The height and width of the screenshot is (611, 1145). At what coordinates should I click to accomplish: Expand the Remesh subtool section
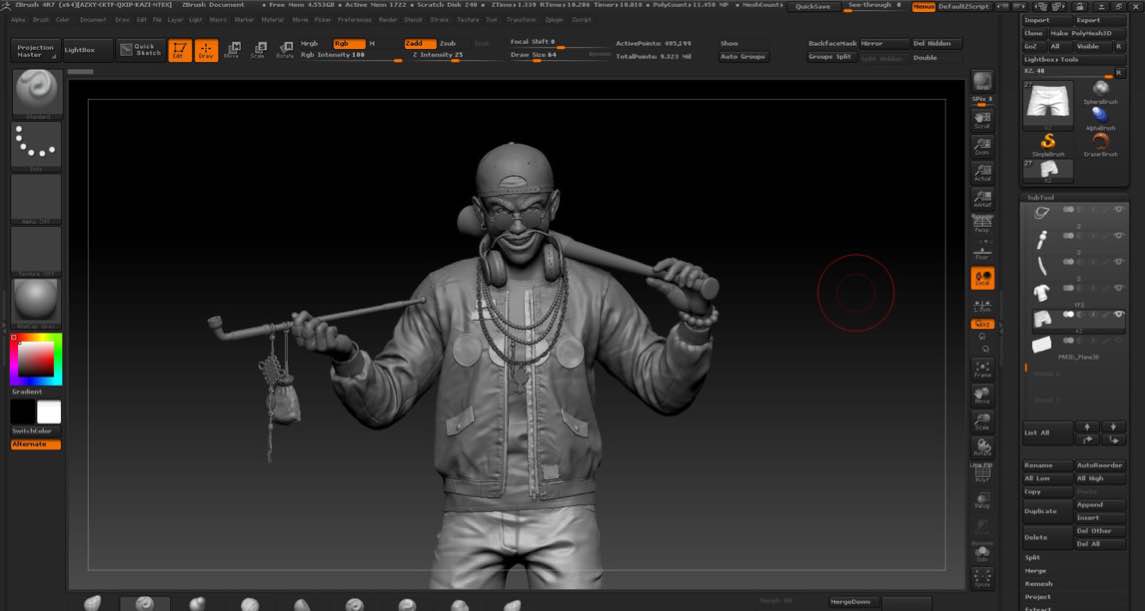[1038, 584]
